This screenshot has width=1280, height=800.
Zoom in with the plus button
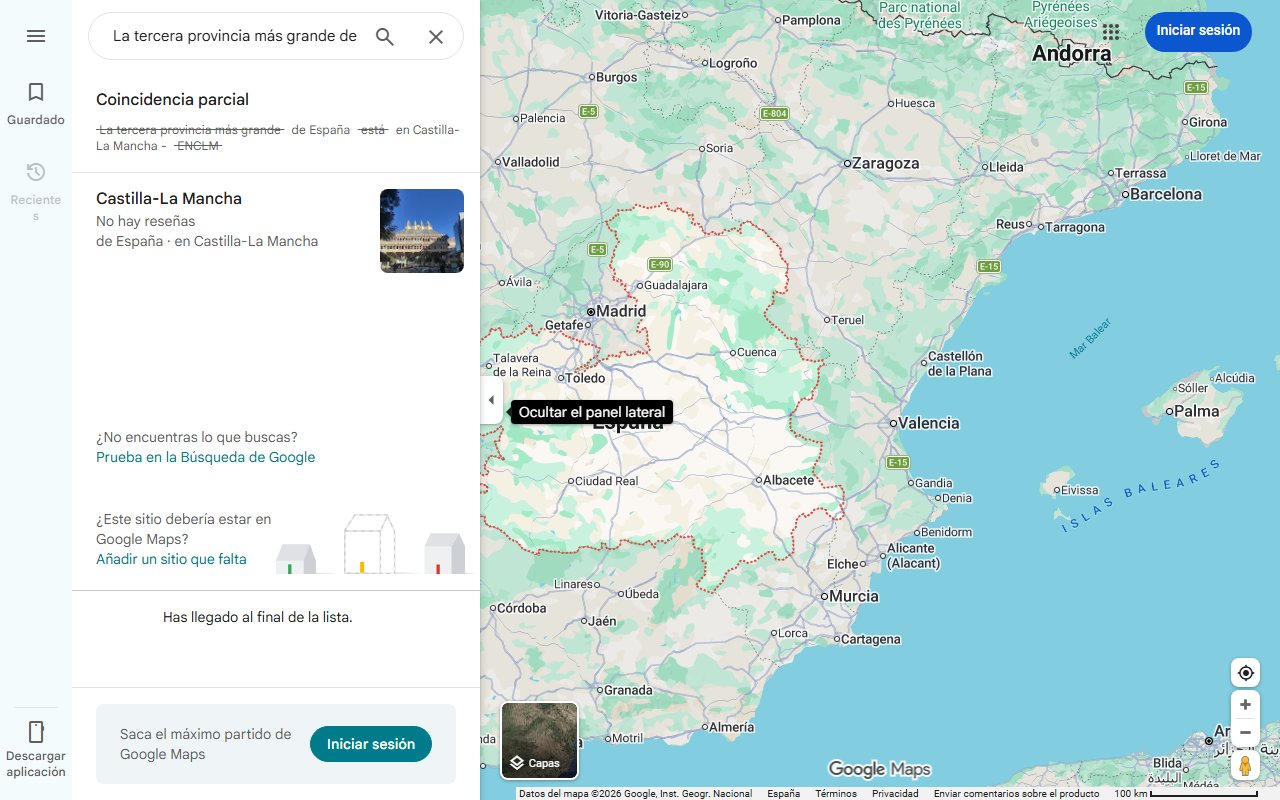(x=1245, y=704)
